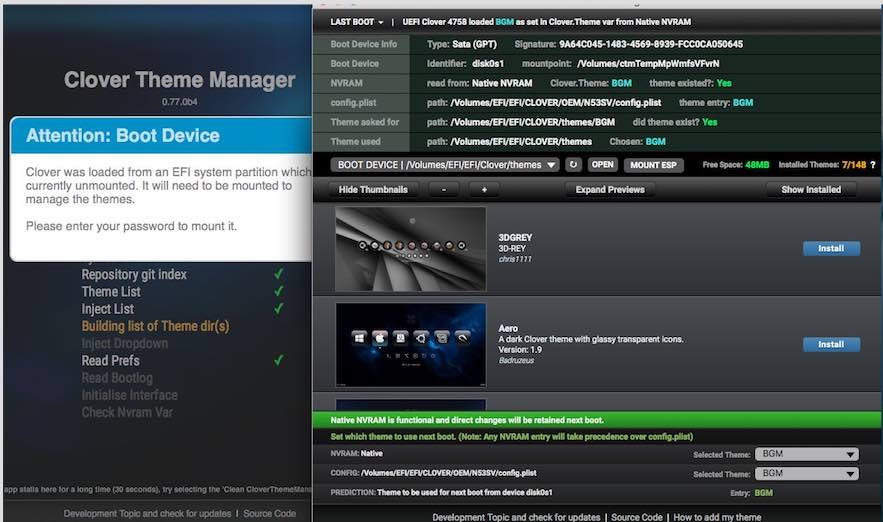This screenshot has height=522, width=883.
Task: Click the Boot Device Info row label
Action: tap(364, 44)
